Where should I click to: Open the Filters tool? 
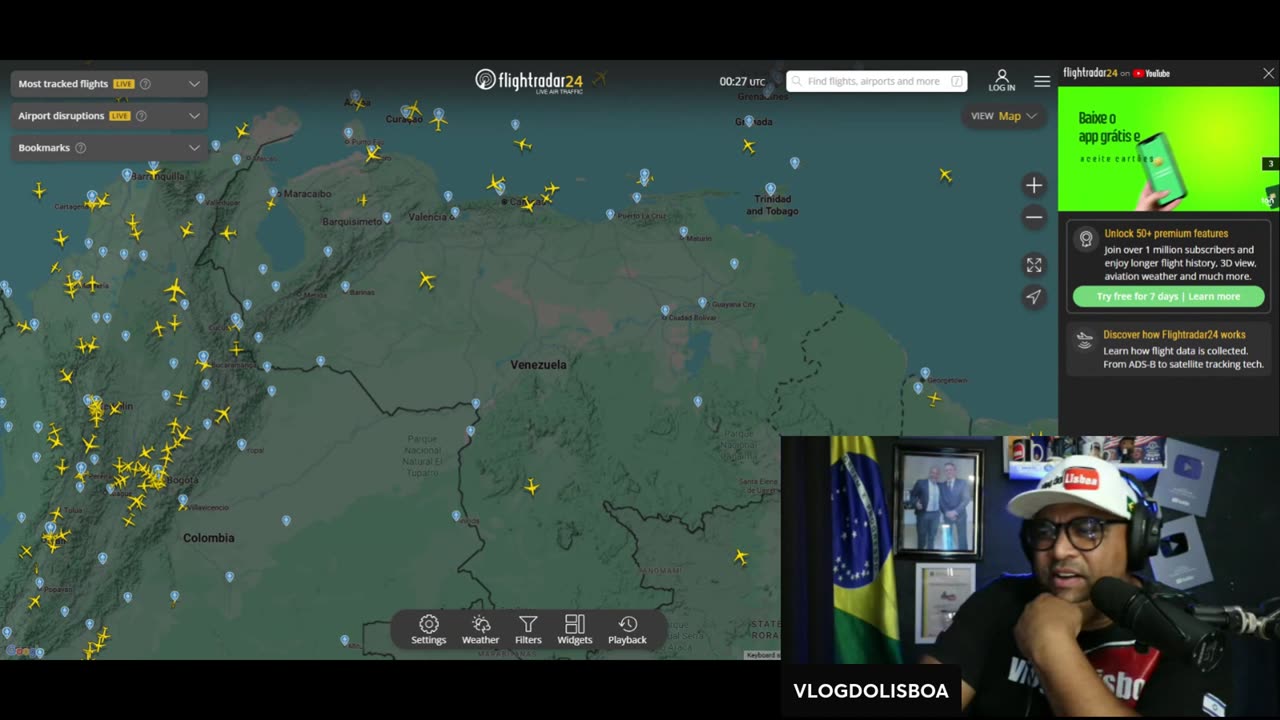point(528,630)
